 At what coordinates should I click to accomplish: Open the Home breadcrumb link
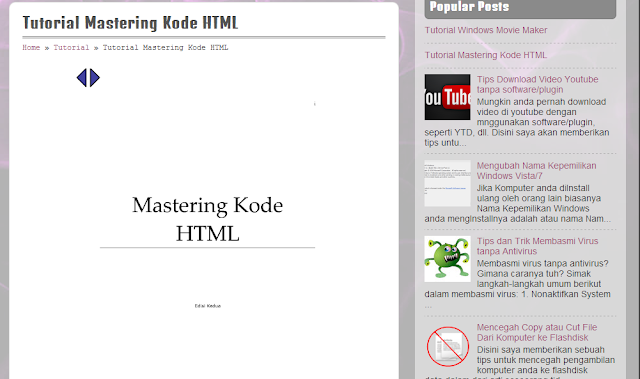tap(31, 47)
